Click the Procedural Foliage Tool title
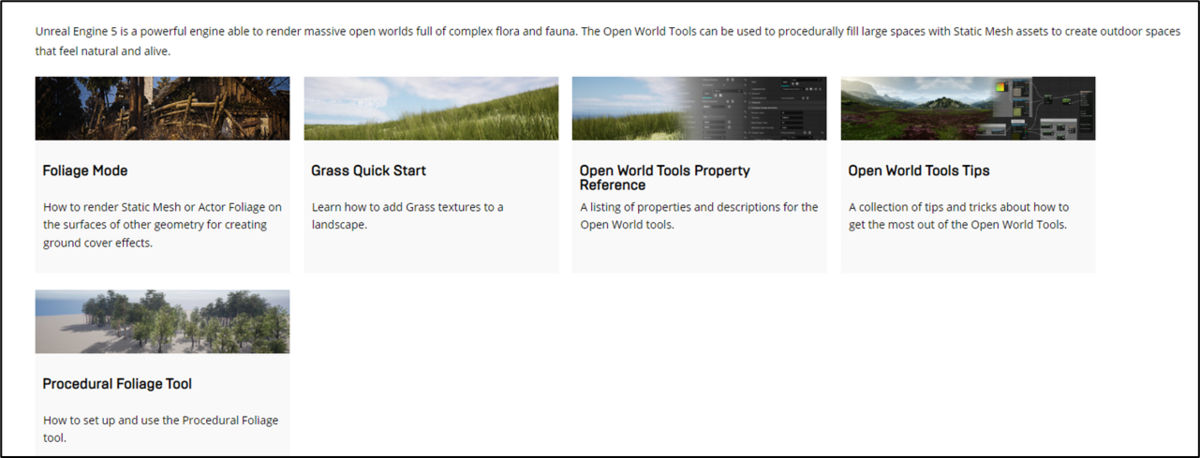Viewport: 1200px width, 458px height. tap(117, 384)
